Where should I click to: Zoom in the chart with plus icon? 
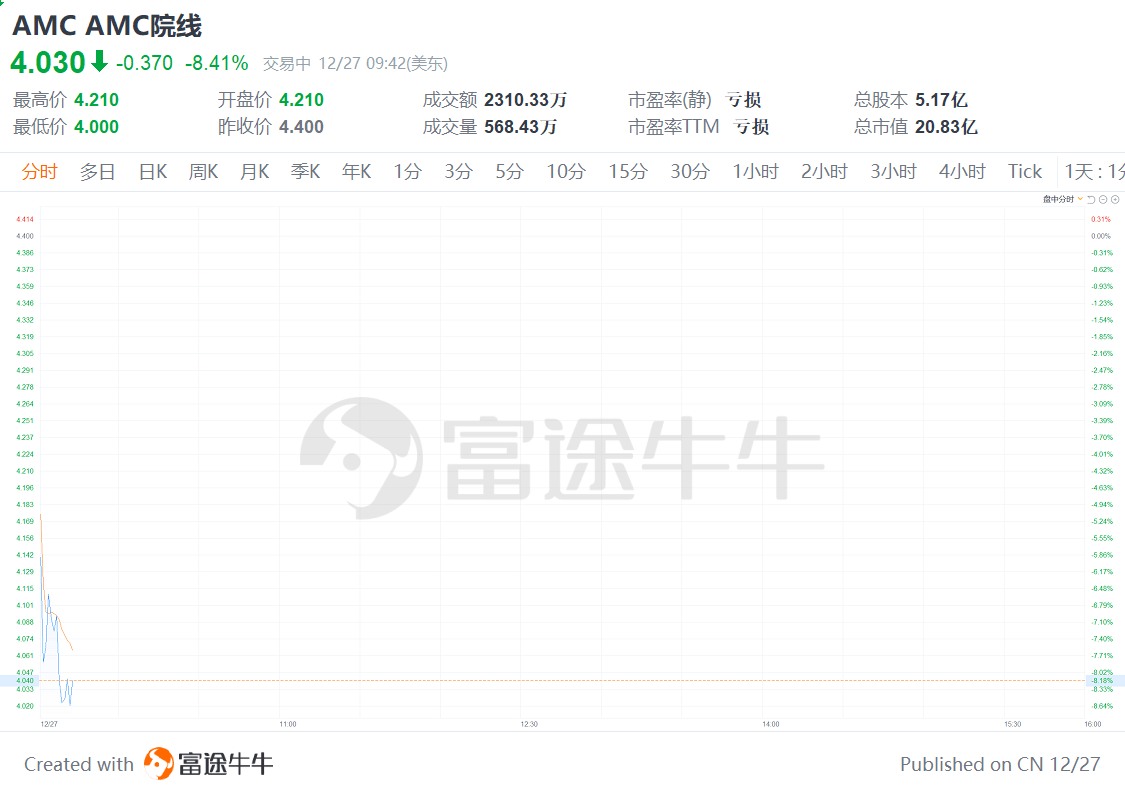(x=1115, y=200)
